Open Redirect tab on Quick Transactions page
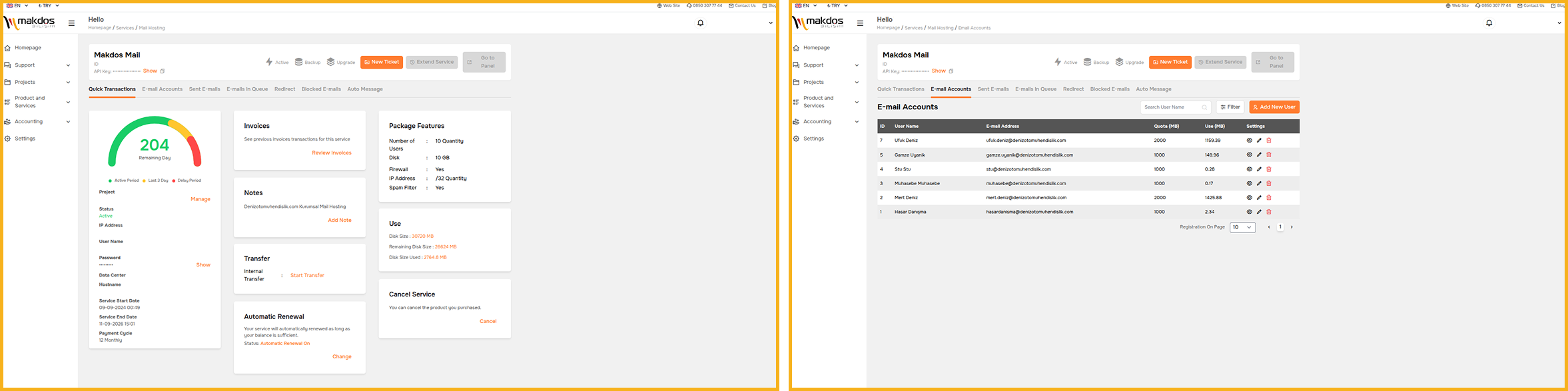Screen dimensions: 1568x391 [x=284, y=89]
